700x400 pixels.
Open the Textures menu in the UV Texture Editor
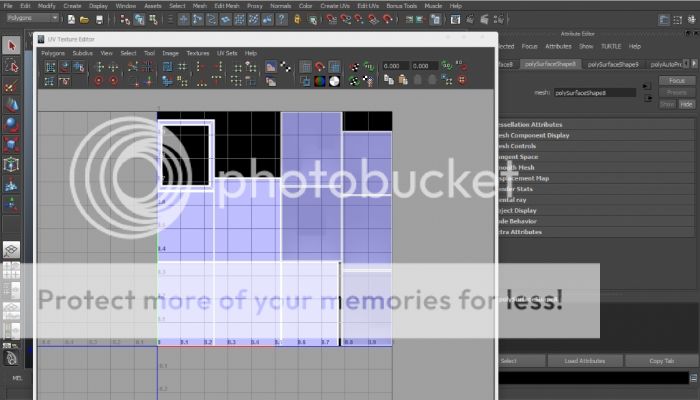tap(198, 53)
